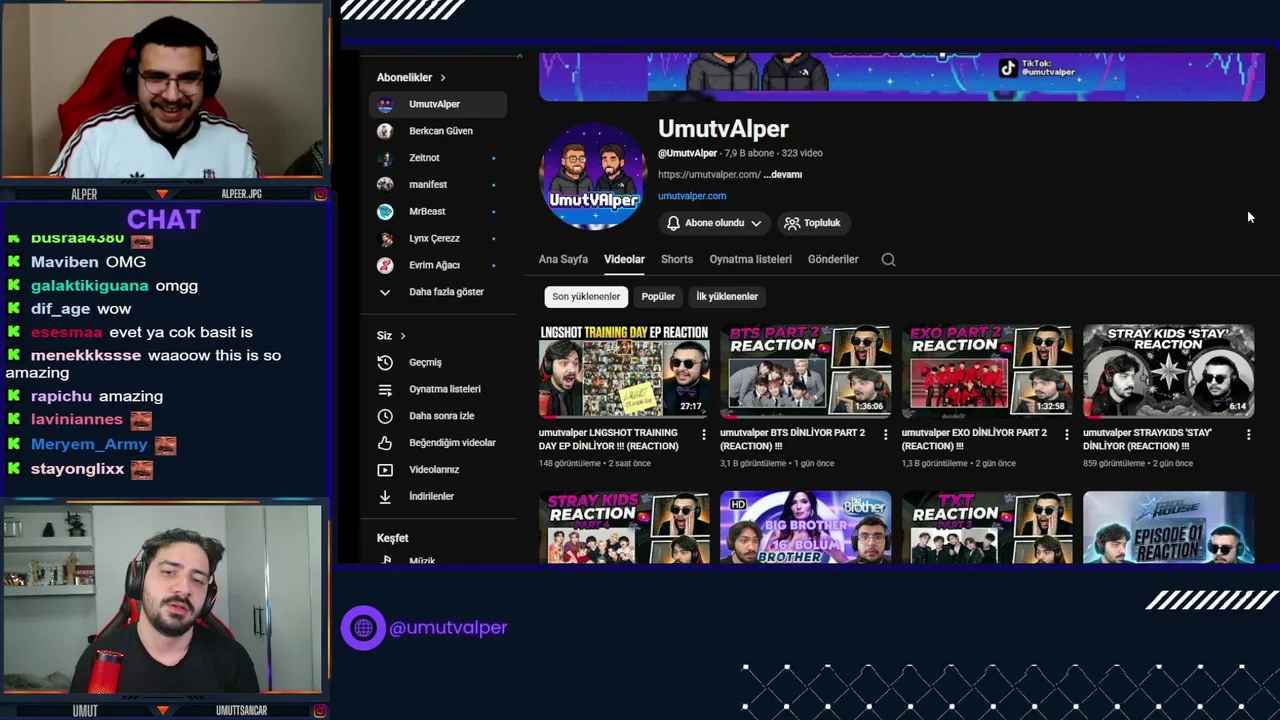Click umutvalper EXO DİNLİYOR PART 2 title

[975, 439]
